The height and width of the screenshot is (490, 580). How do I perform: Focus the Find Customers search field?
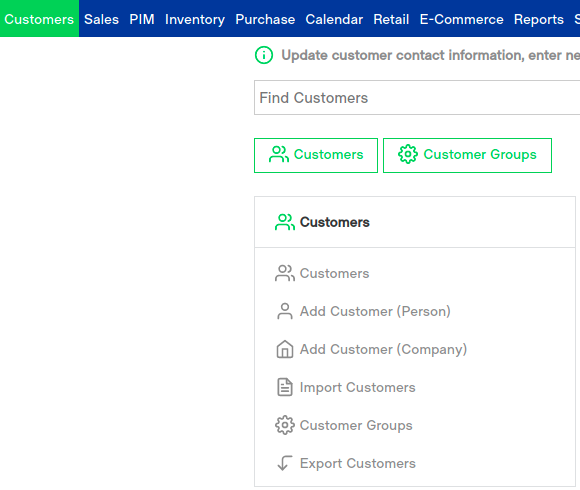click(x=417, y=98)
